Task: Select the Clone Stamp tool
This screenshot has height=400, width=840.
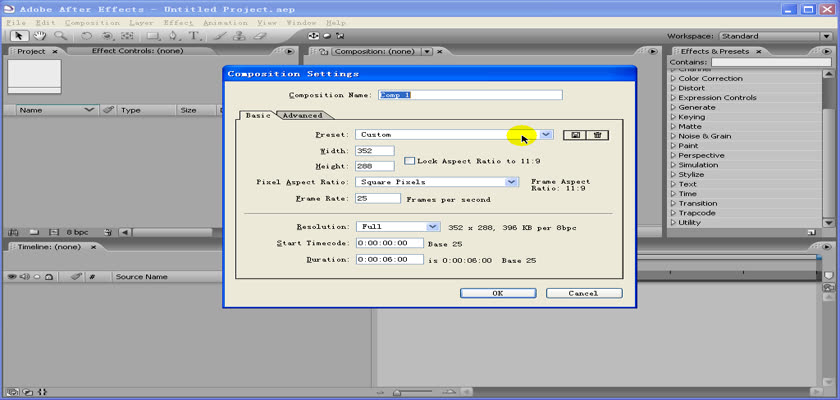Action: tap(239, 36)
